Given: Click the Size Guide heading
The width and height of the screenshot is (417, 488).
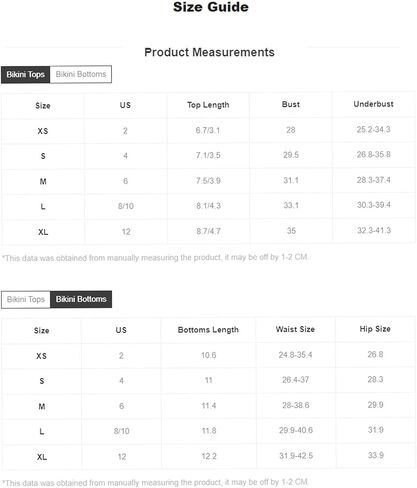Looking at the screenshot, I should 211,7.
